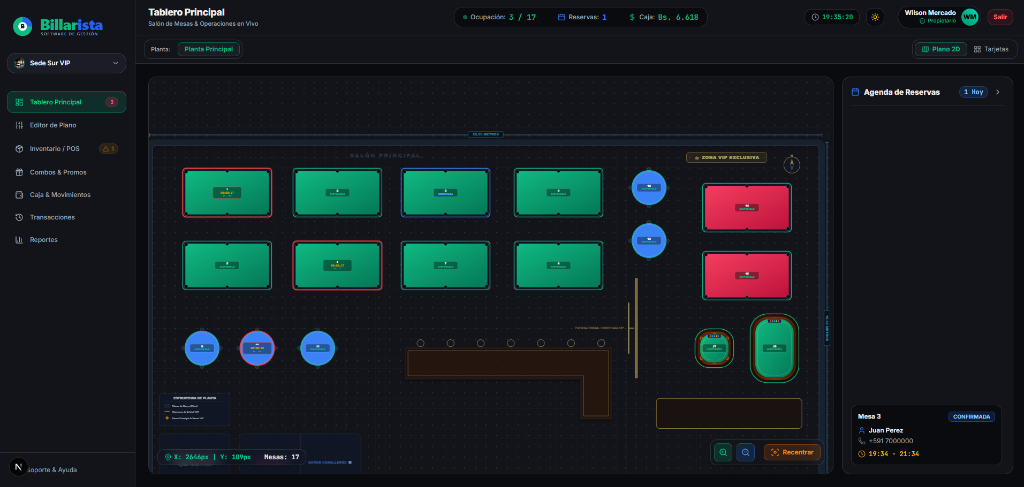Screen dimensions: 1024x487
Task: Zoom in on the floor plan
Action: coord(723,452)
